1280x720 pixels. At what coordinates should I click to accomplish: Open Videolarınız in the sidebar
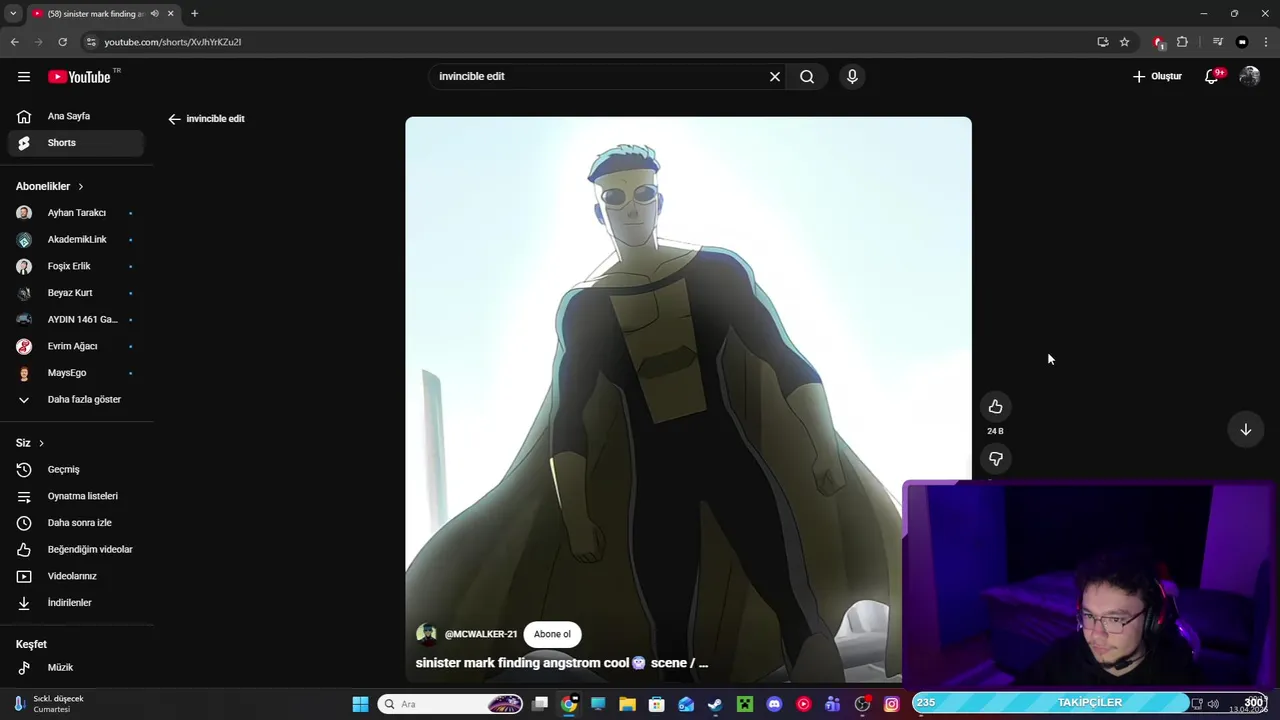76,576
